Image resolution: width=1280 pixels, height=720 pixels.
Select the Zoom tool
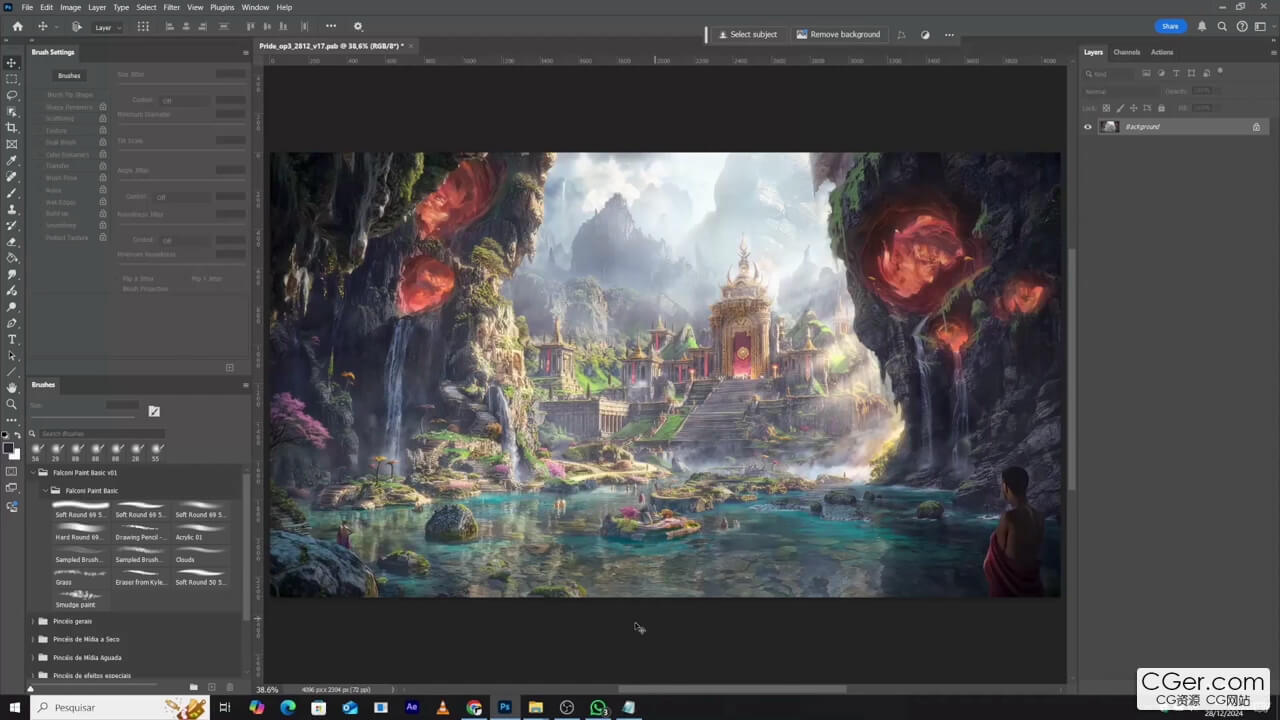12,405
